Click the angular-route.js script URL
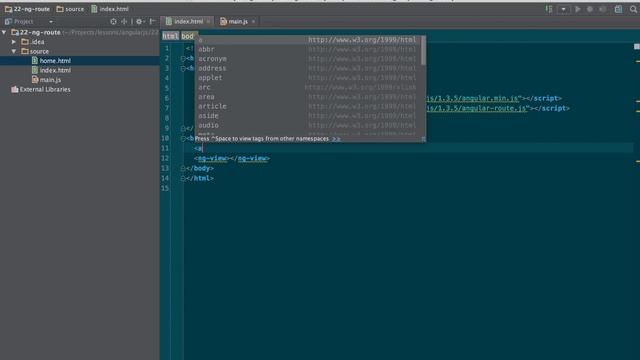640x360 pixels. coord(477,108)
